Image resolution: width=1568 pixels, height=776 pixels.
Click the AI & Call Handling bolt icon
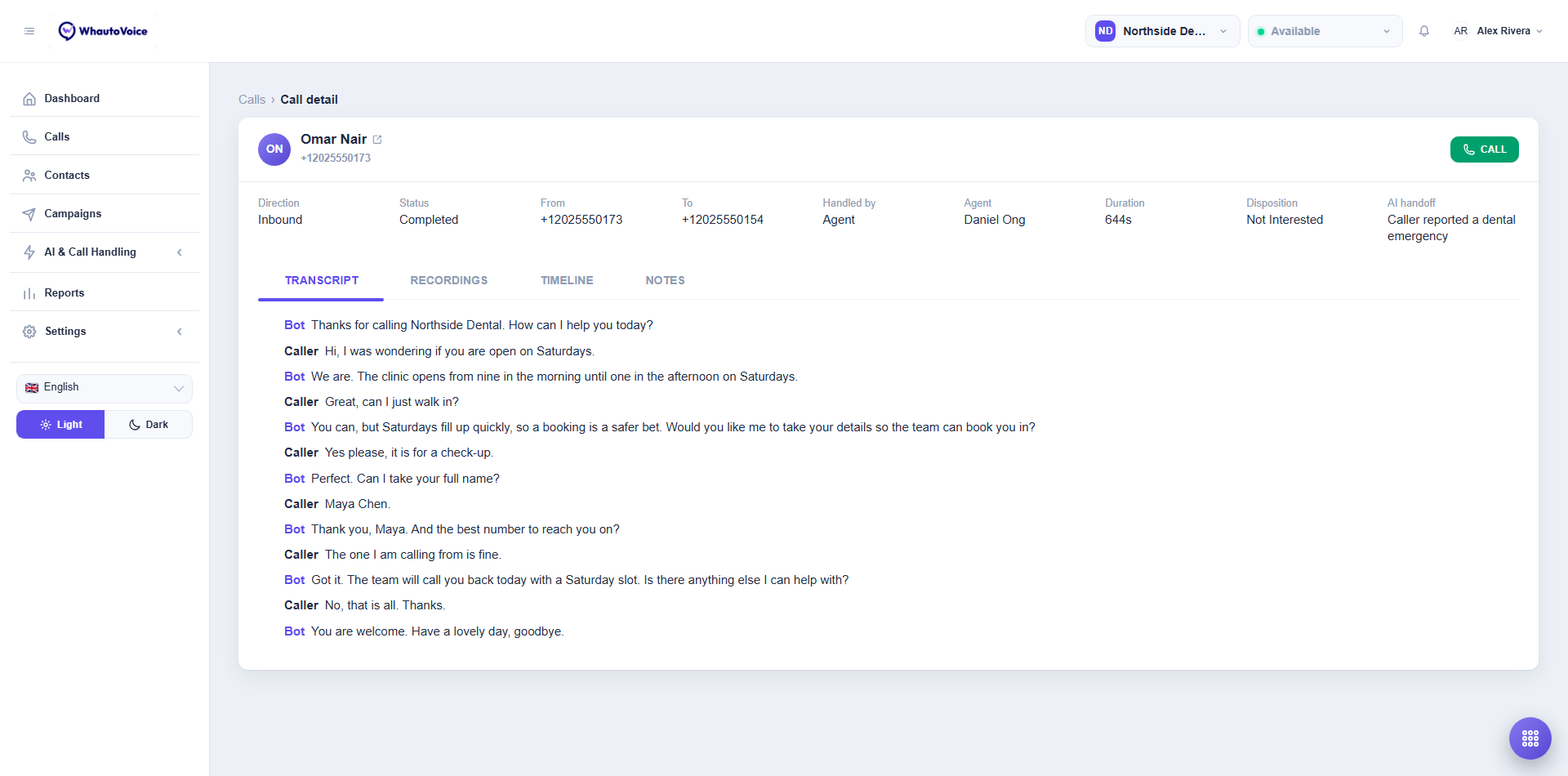point(29,252)
